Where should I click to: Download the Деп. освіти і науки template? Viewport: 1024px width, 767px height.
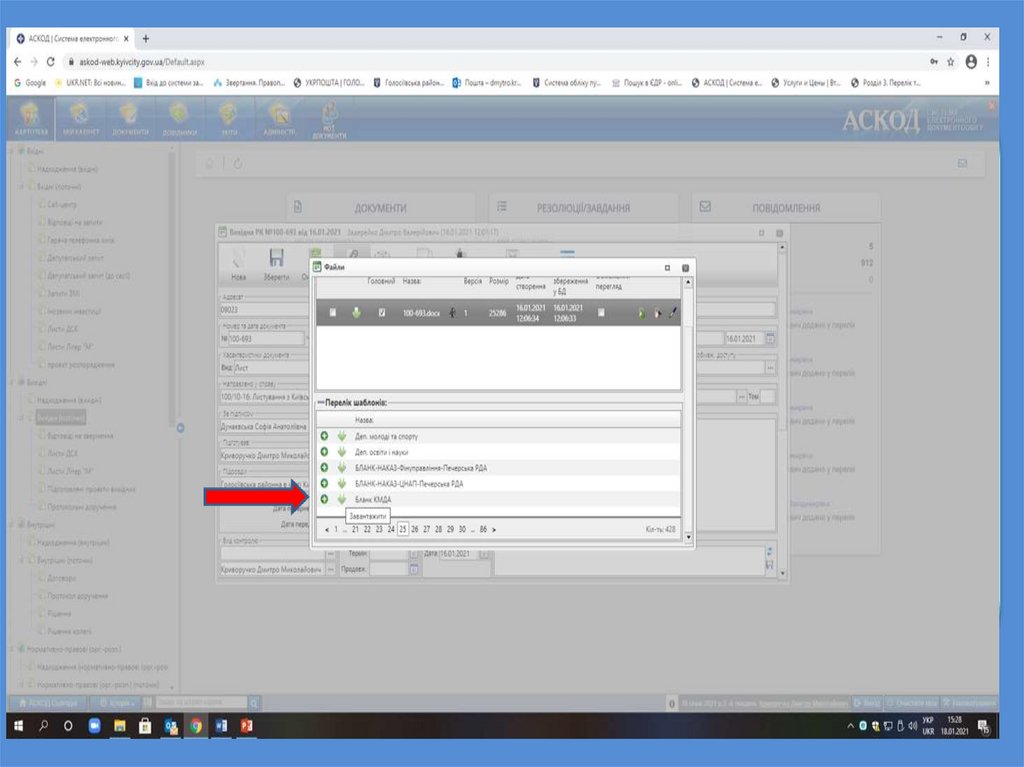point(342,451)
